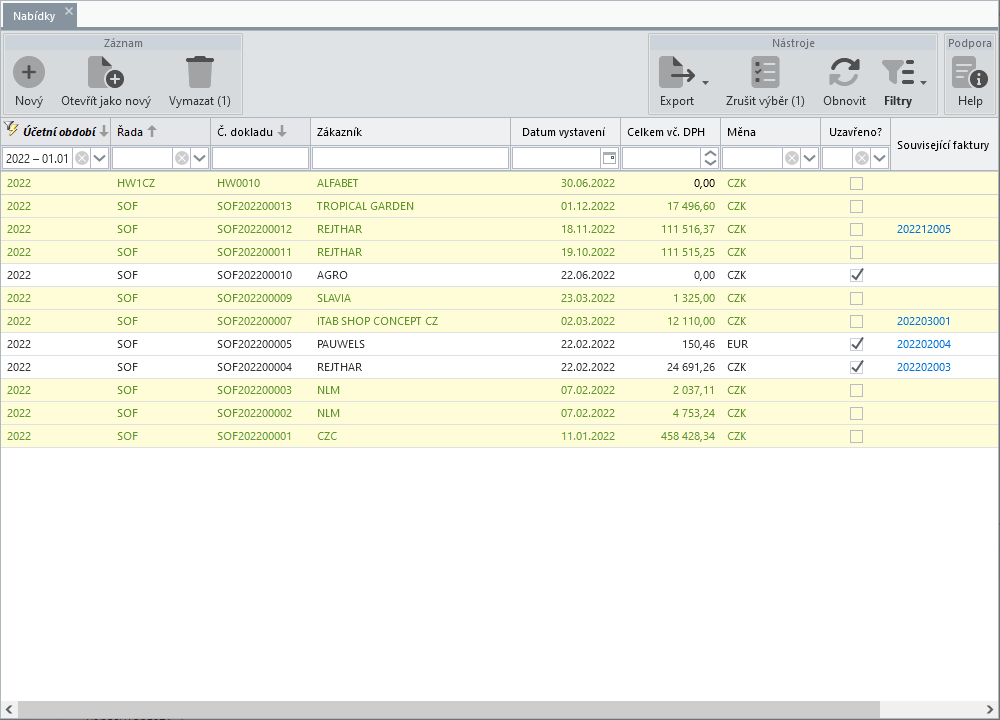Click the Filtry funnel icon

pyautogui.click(x=898, y=73)
